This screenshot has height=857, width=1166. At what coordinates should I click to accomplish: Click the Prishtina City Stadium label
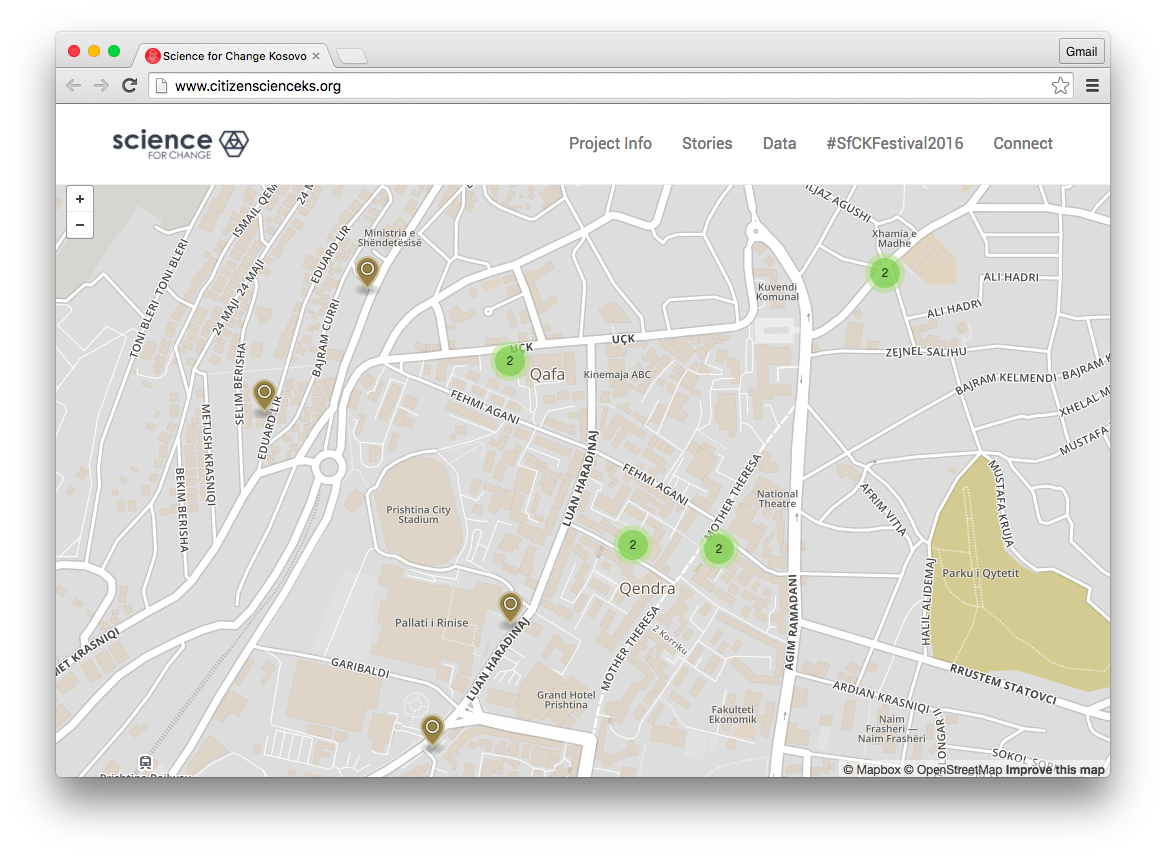tap(418, 515)
